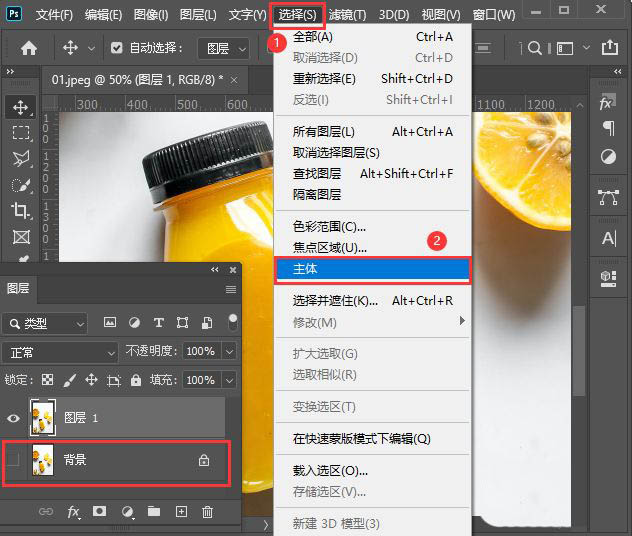Toggle shape layer filter

point(182,322)
